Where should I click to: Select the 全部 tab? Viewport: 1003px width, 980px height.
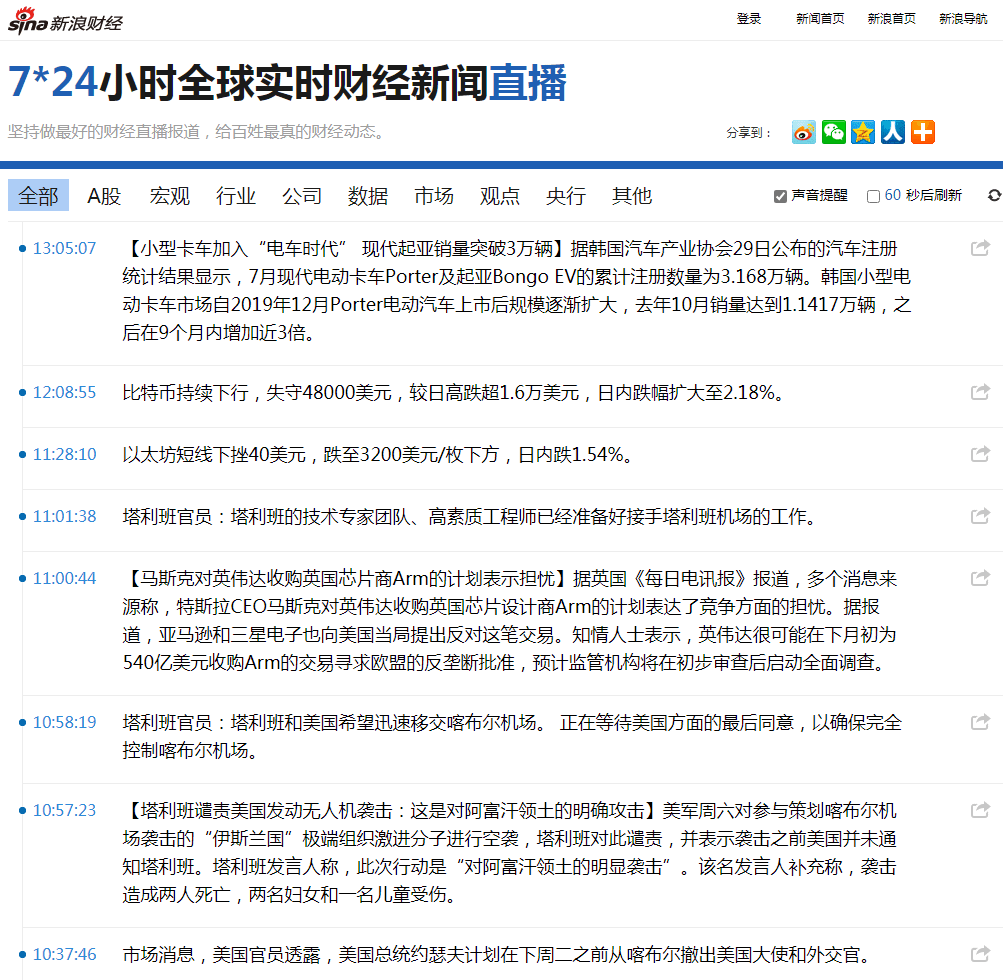(38, 195)
